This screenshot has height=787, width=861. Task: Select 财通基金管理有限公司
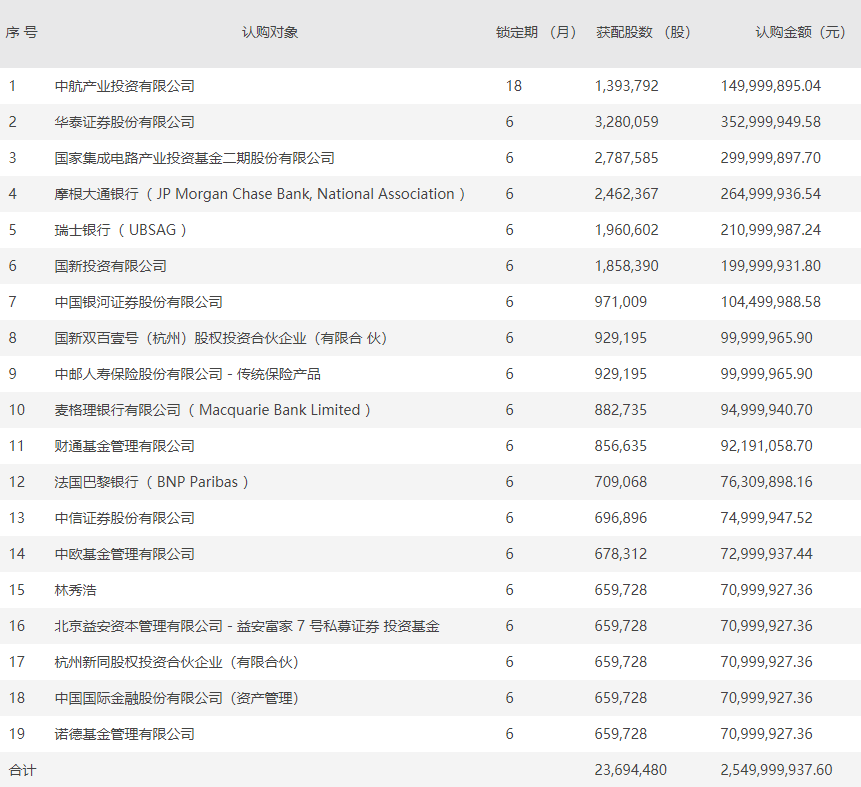point(125,446)
